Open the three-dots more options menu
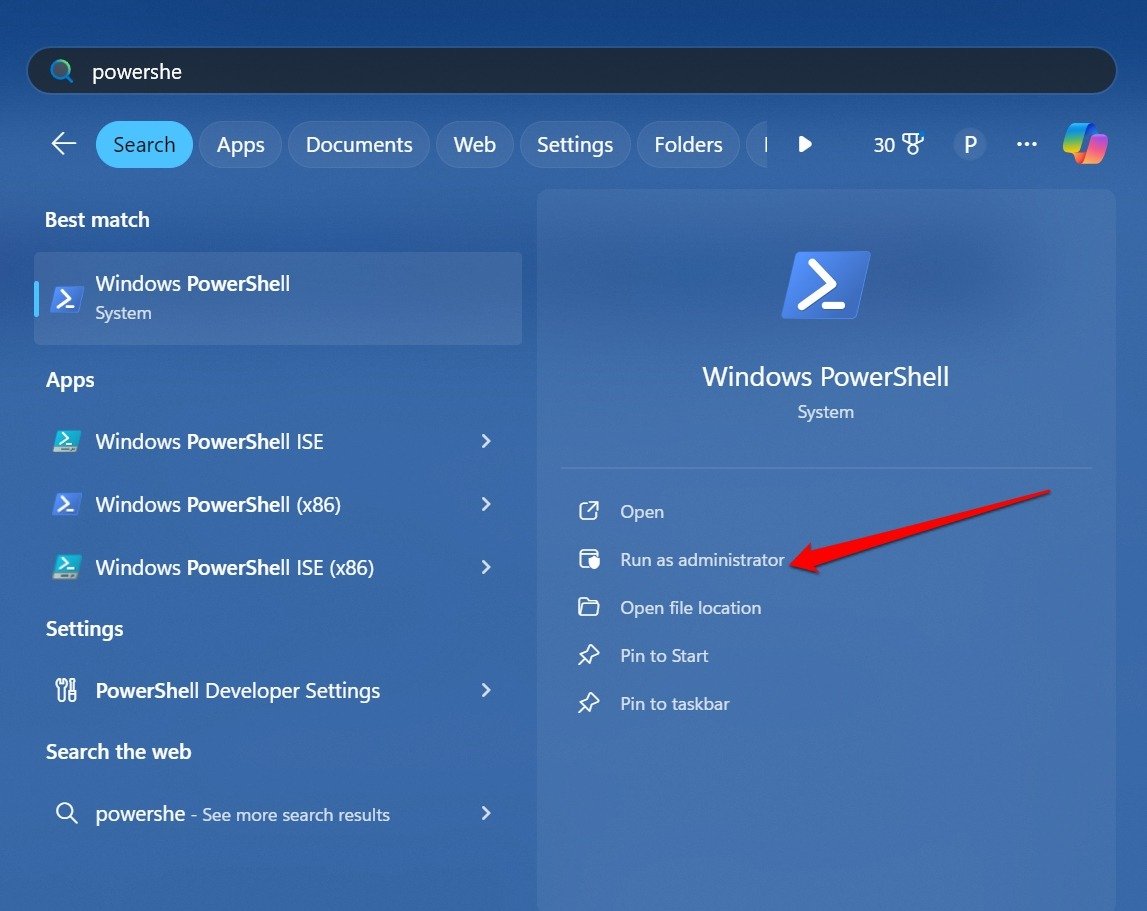The width and height of the screenshot is (1147, 911). click(1026, 145)
